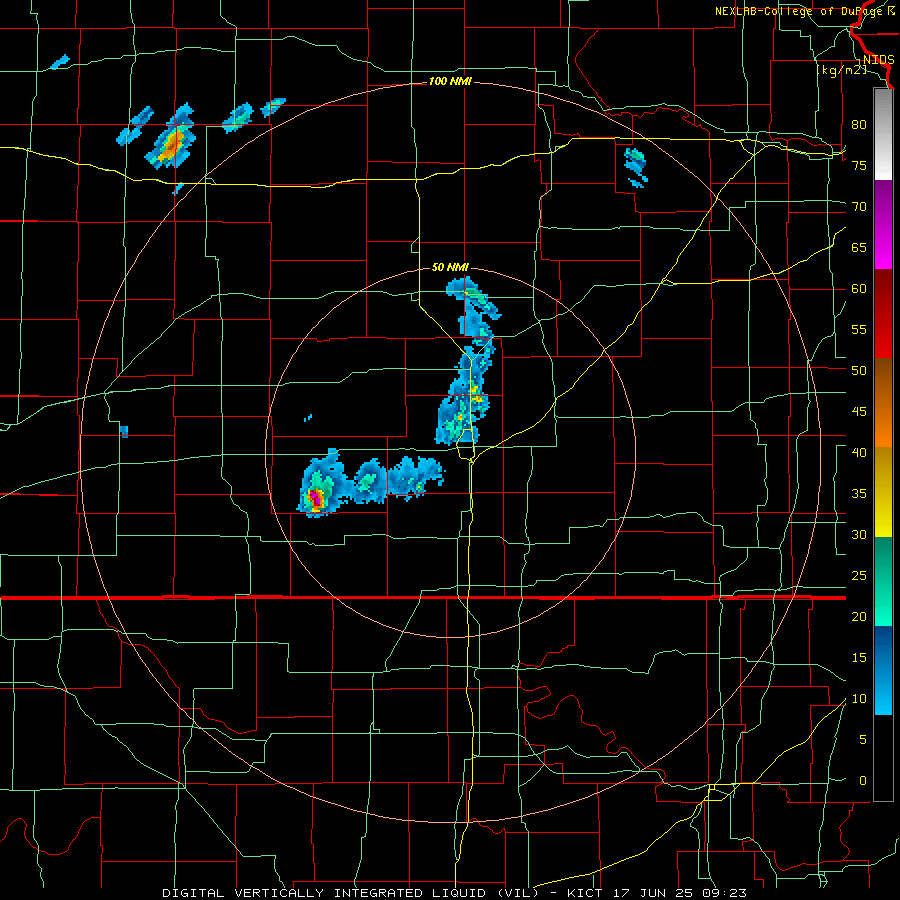The image size is (900, 900).
Task: Click the 50 NMI range ring label
Action: click(x=450, y=267)
